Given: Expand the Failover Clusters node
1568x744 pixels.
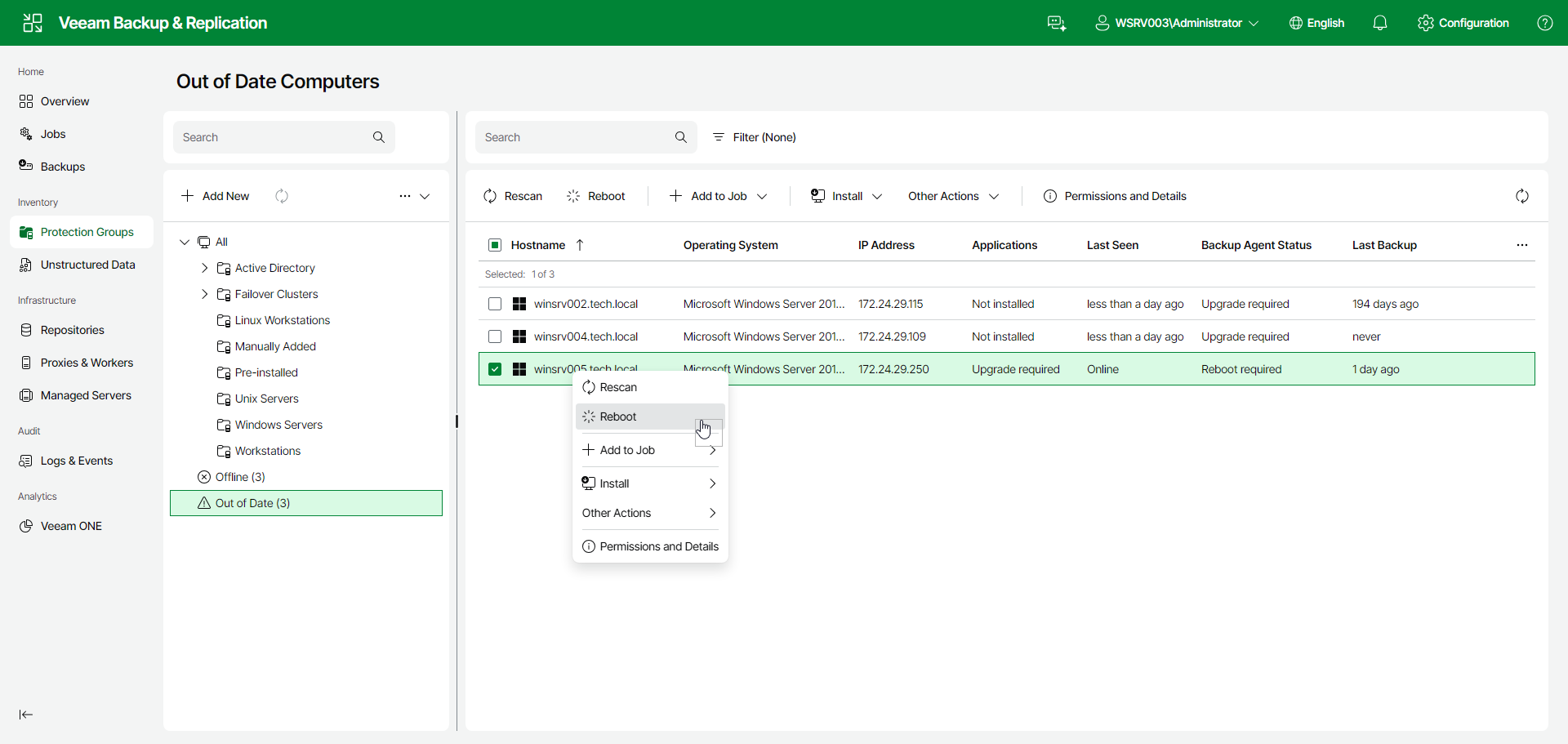Looking at the screenshot, I should 205,294.
